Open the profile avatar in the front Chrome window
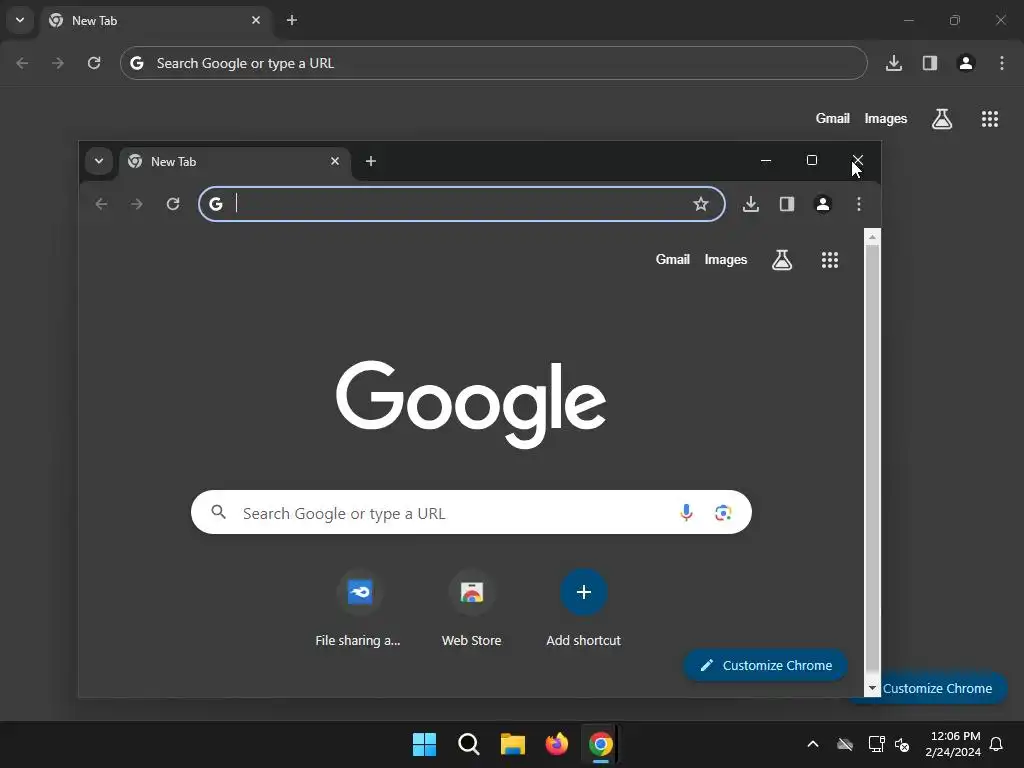1024x768 pixels. click(x=823, y=204)
